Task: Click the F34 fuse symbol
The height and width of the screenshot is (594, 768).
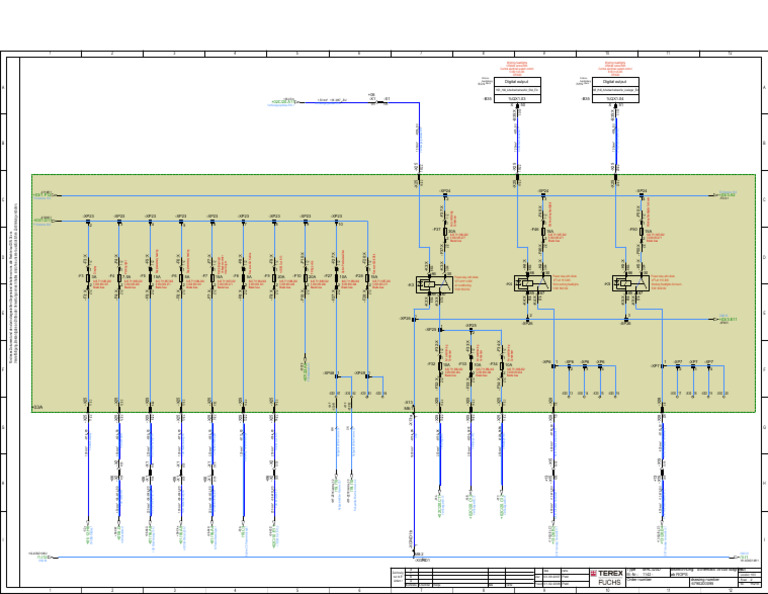Action: (x=502, y=366)
